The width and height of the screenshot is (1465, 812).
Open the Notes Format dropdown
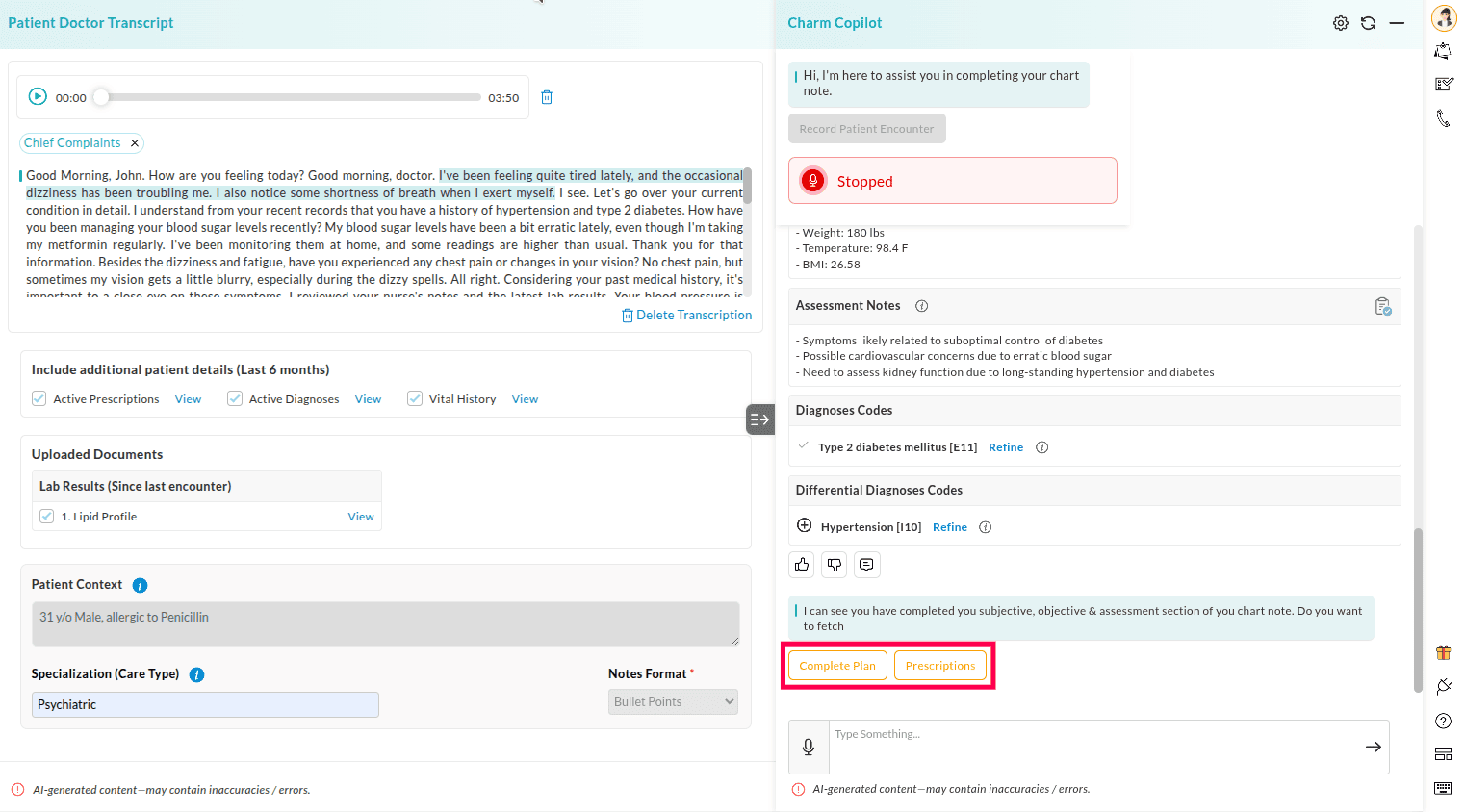(x=673, y=702)
